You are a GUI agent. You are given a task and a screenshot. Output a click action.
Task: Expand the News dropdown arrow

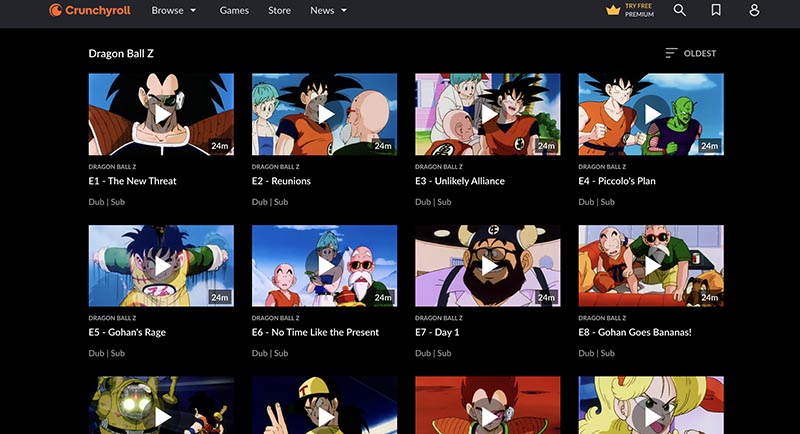point(344,11)
